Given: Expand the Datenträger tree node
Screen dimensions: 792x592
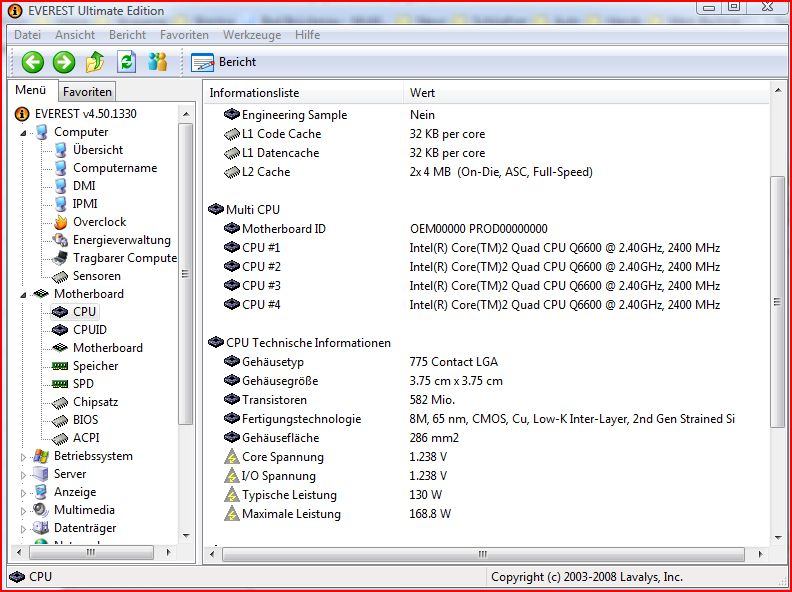Looking at the screenshot, I should coord(23,529).
